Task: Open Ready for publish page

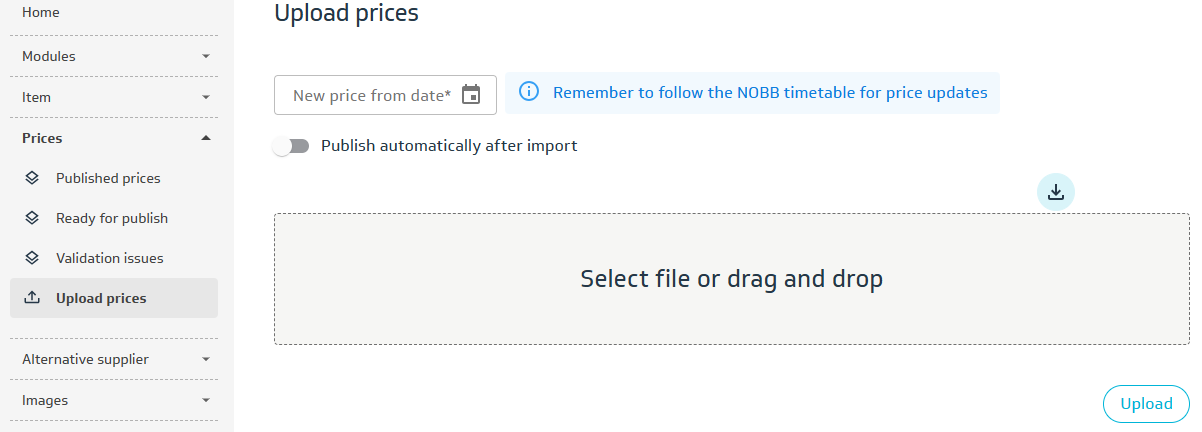Action: pyautogui.click(x=112, y=218)
